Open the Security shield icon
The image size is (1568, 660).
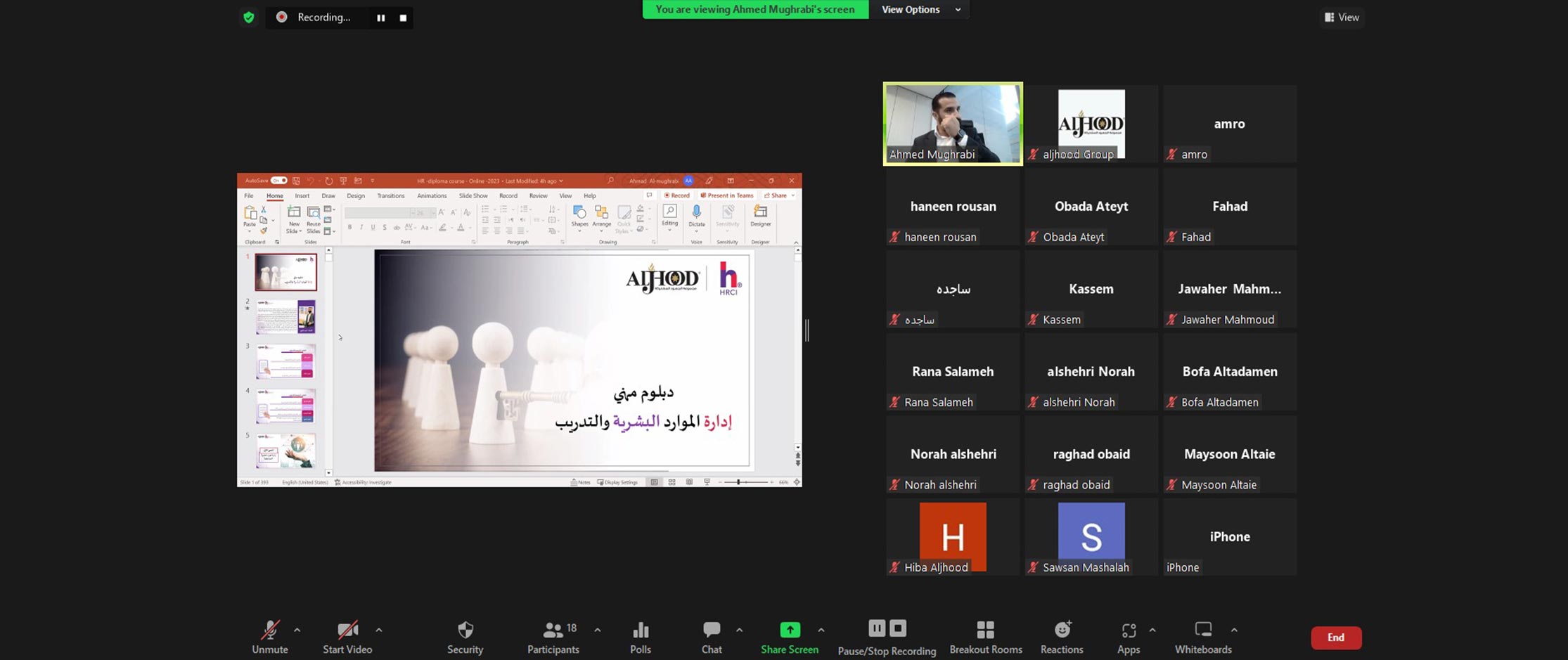pos(465,630)
